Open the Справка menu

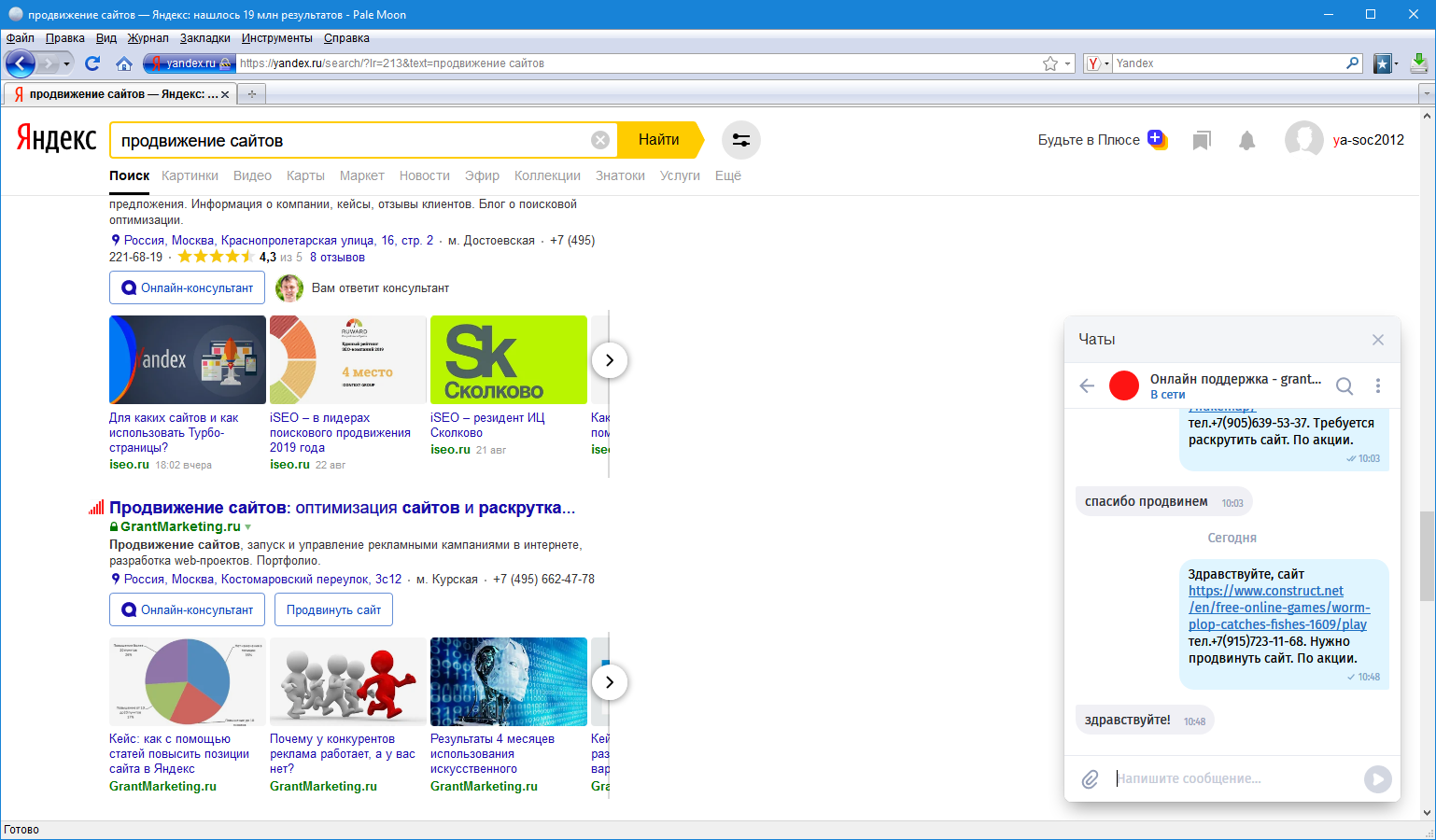coord(346,38)
